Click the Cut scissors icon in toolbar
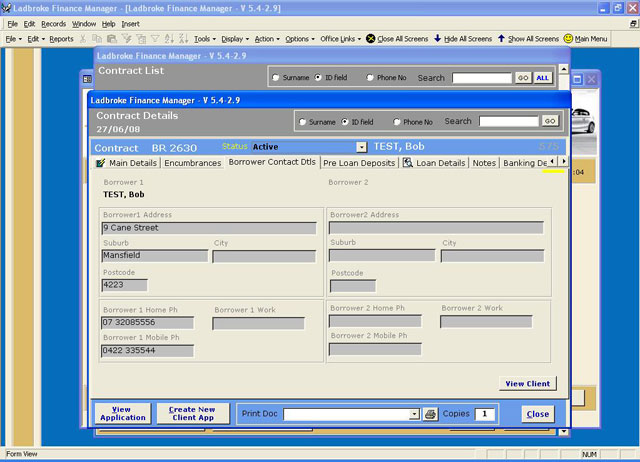640x462 pixels. [x=83, y=39]
